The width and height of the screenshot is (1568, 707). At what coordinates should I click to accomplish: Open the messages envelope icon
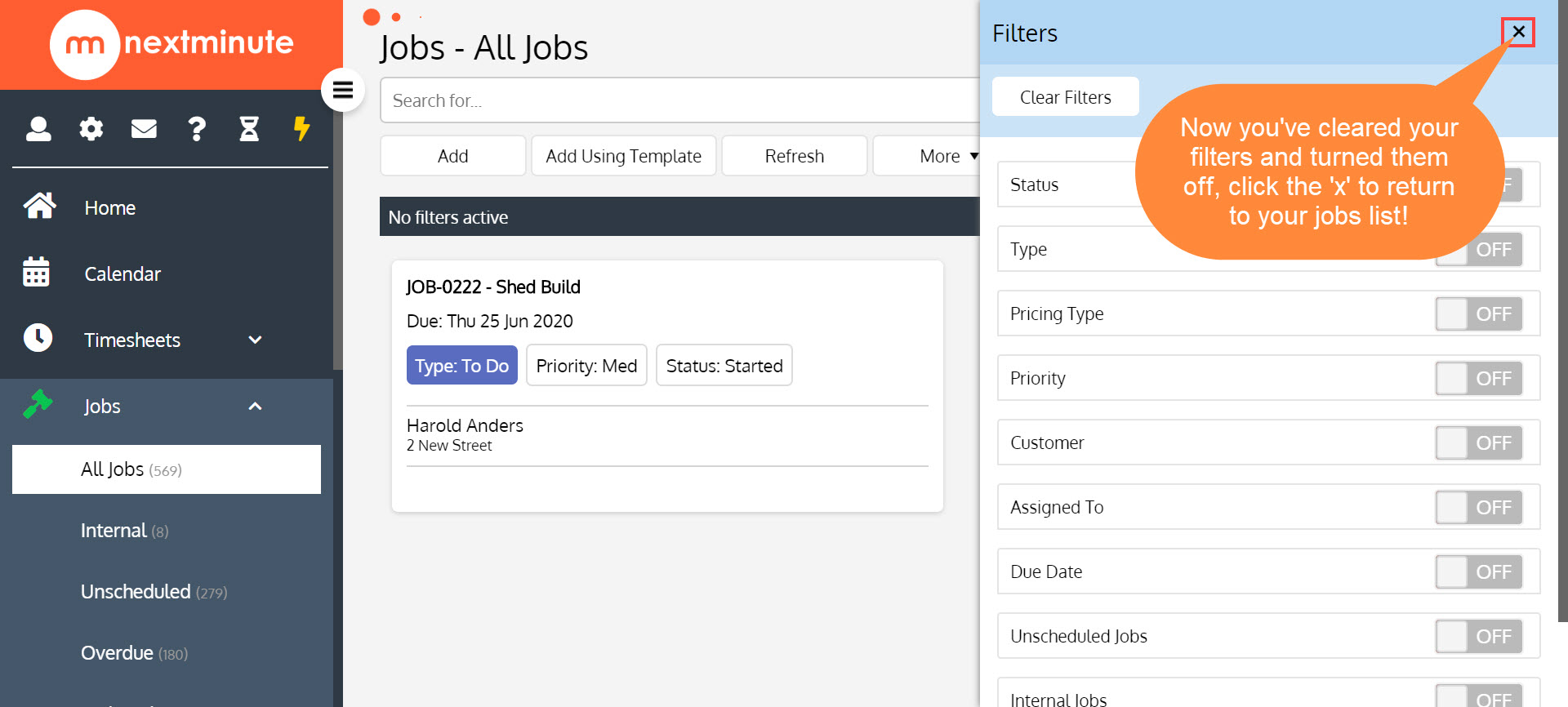(x=144, y=128)
